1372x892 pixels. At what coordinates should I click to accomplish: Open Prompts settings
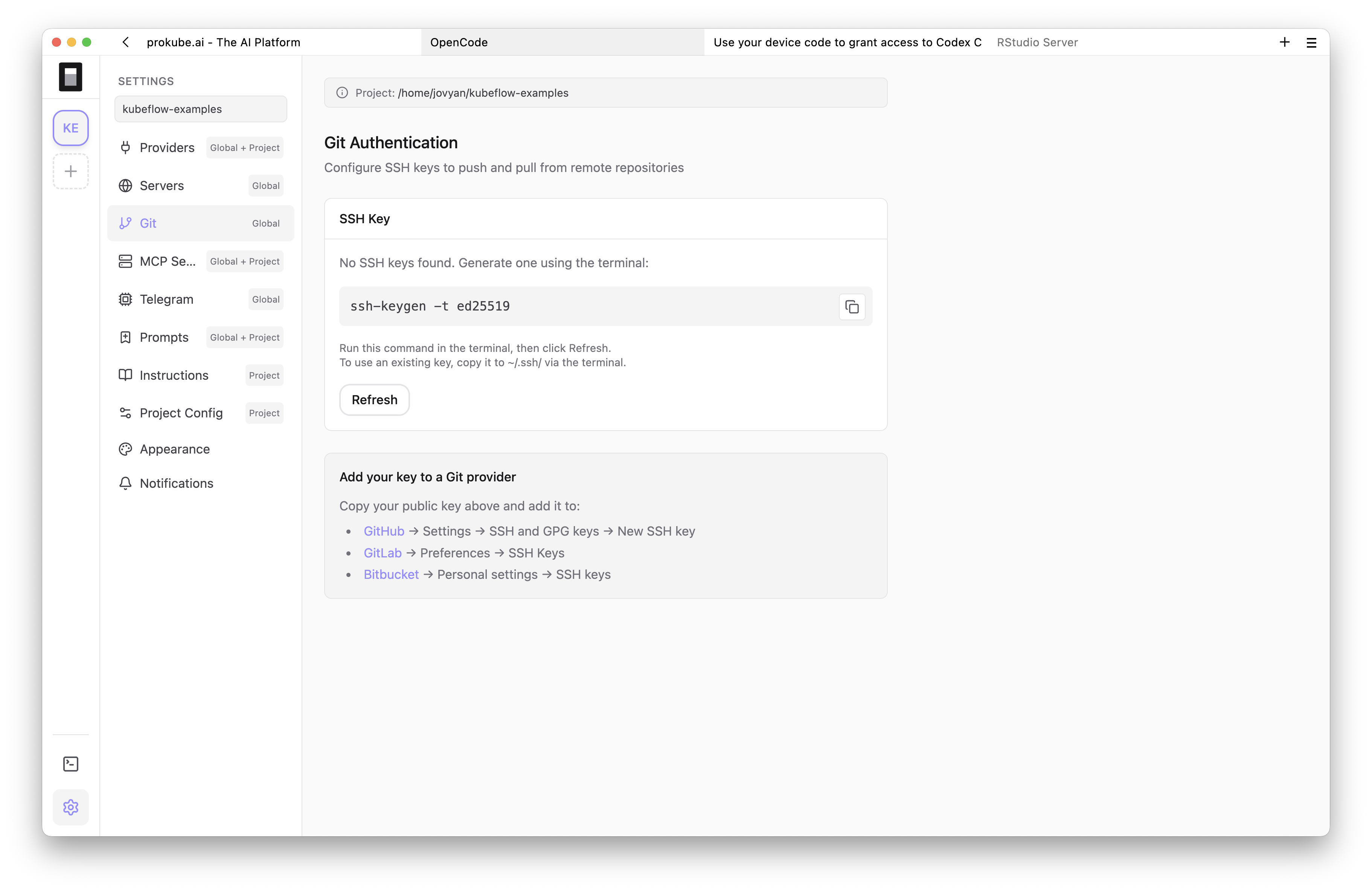[201, 338]
